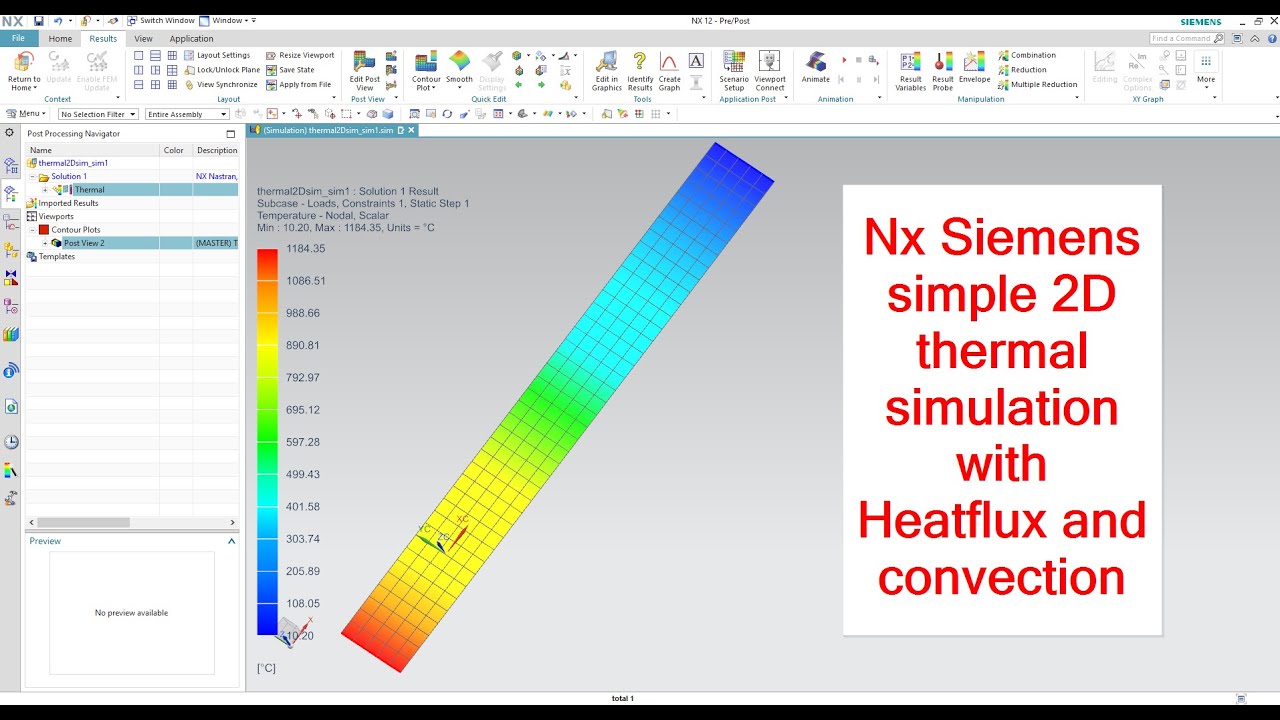Switch to the Application ribbon tab

tap(191, 39)
